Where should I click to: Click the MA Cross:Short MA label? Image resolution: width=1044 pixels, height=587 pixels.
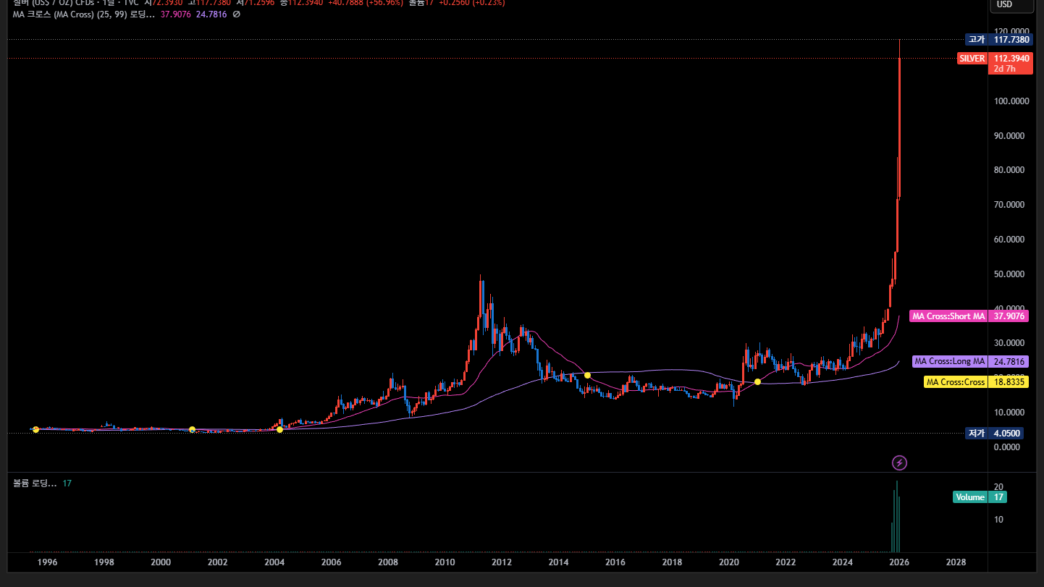[x=949, y=316]
